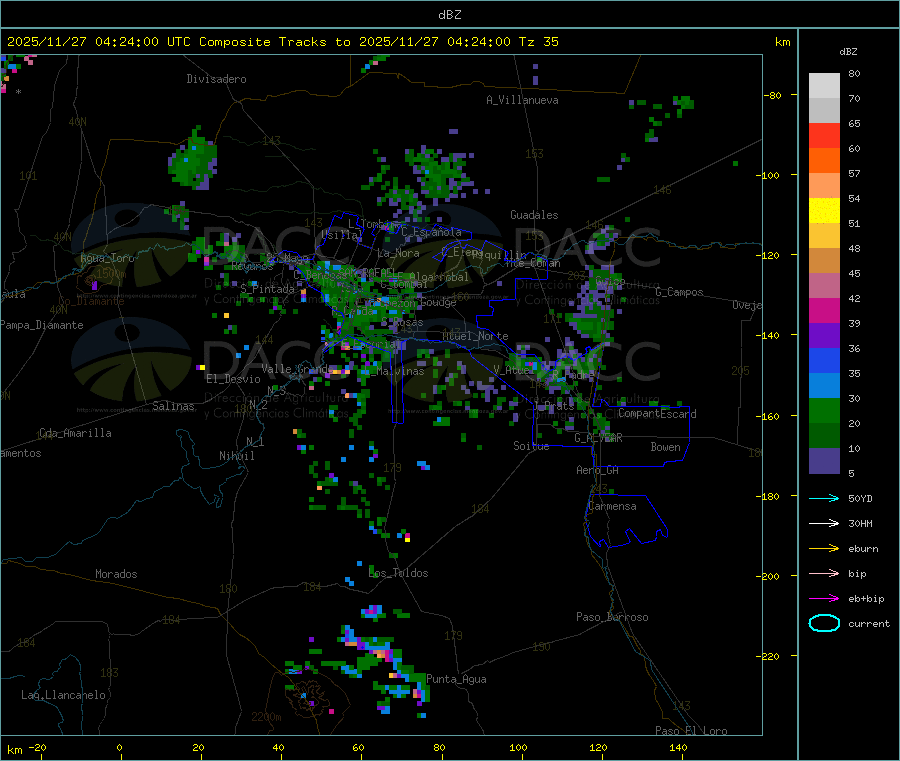Viewport: 900px width, 761px height.
Task: Click the '140' tick on horizontal km axis
Action: pyautogui.click(x=678, y=747)
